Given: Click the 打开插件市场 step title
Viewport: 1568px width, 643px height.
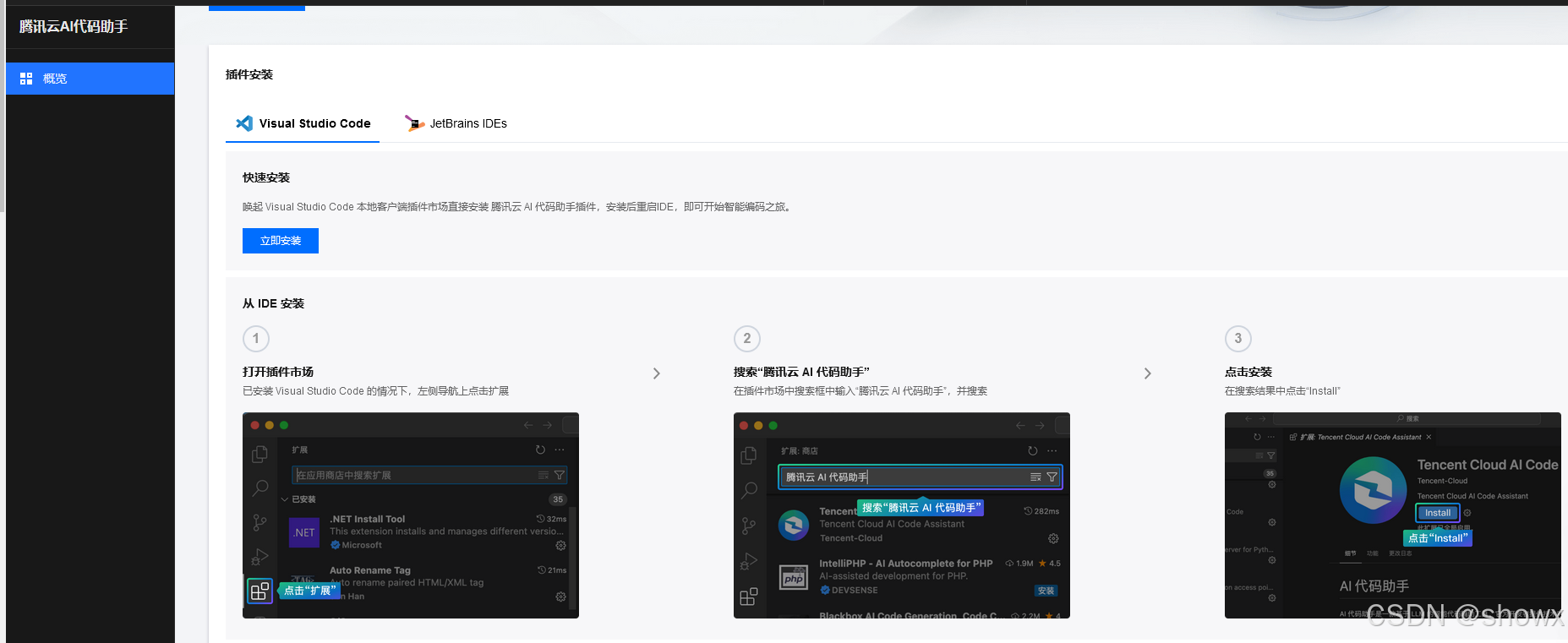Looking at the screenshot, I should click(x=278, y=372).
